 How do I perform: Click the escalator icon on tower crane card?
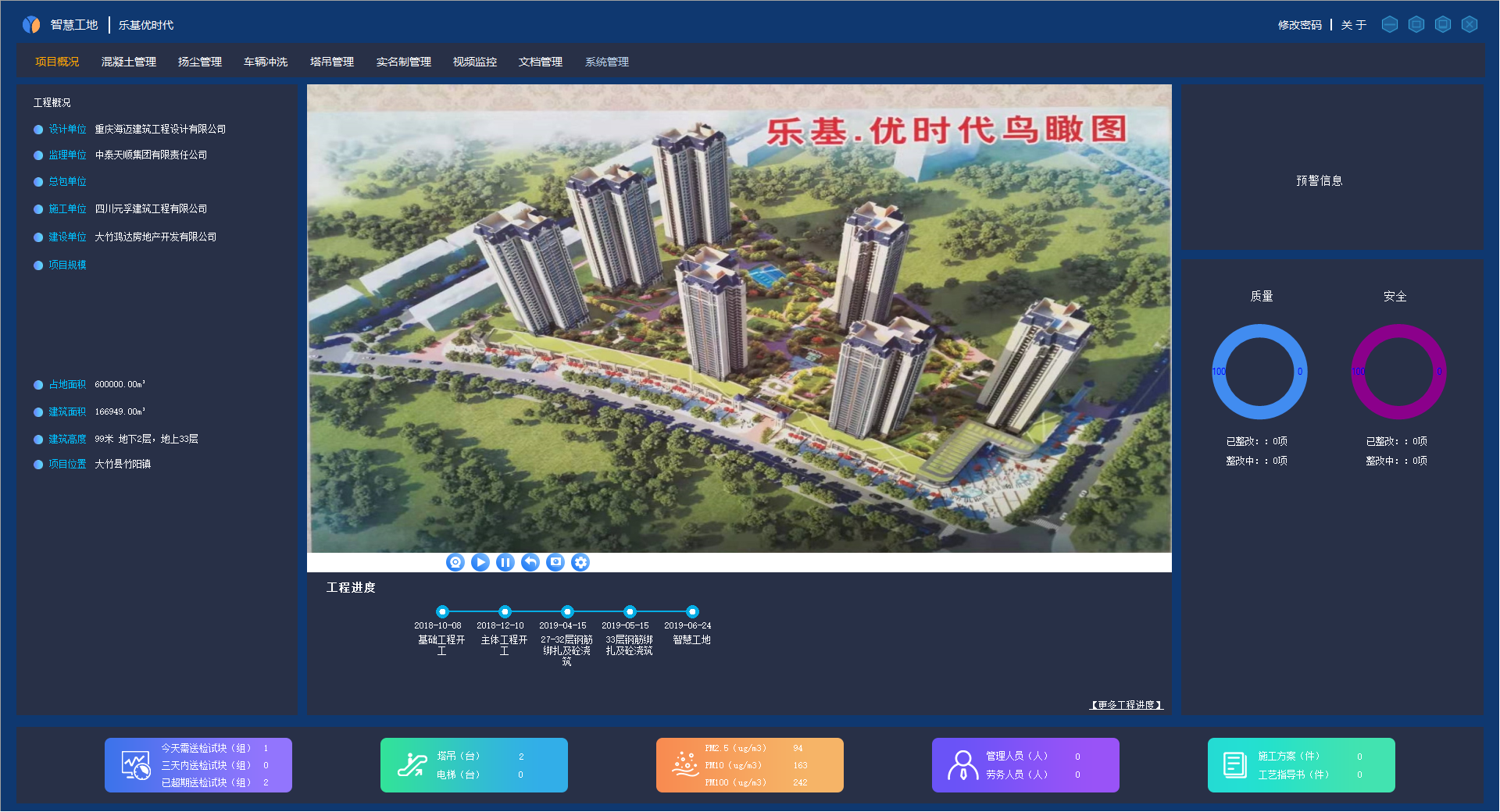(x=412, y=765)
